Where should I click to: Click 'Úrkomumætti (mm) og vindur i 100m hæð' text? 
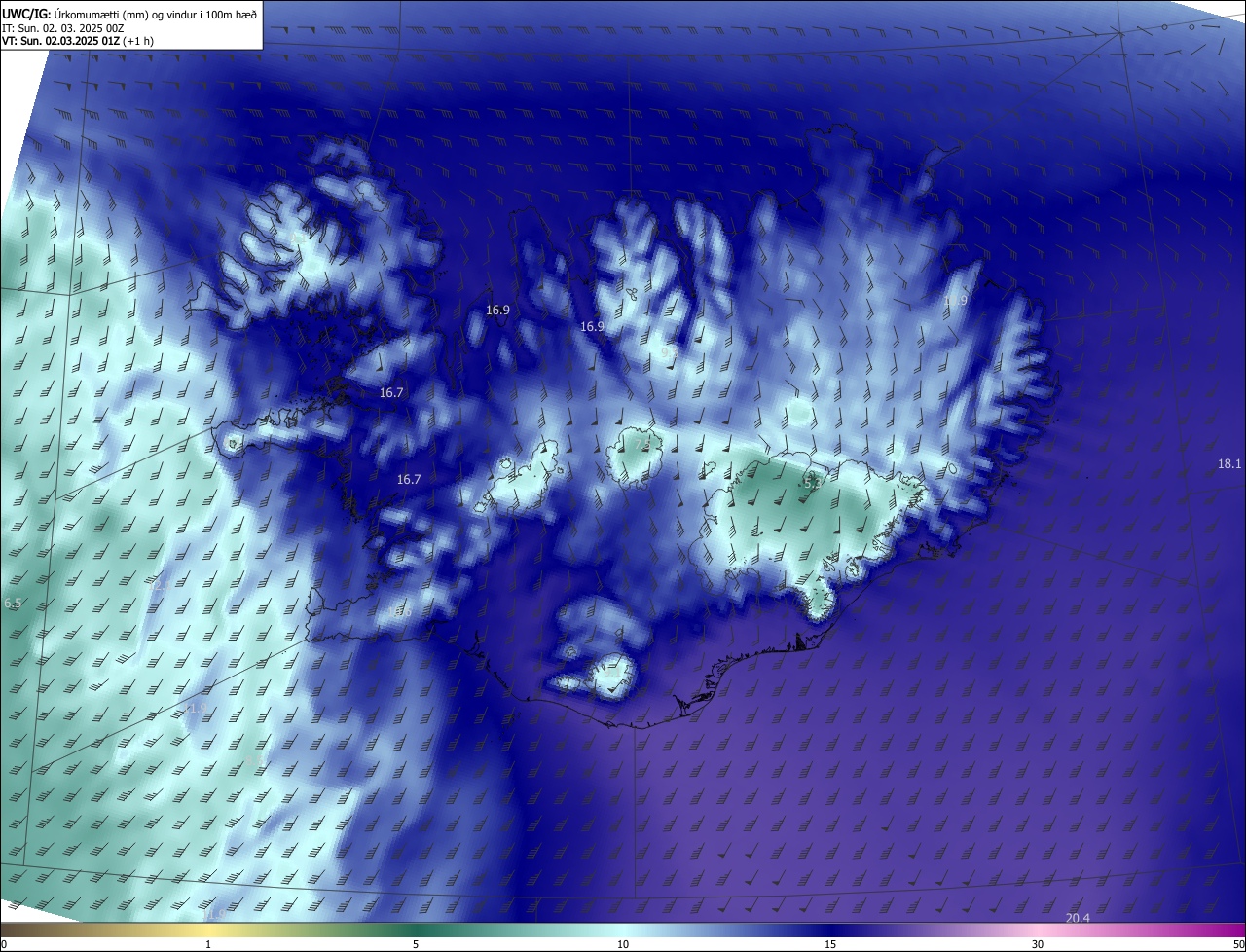(158, 15)
